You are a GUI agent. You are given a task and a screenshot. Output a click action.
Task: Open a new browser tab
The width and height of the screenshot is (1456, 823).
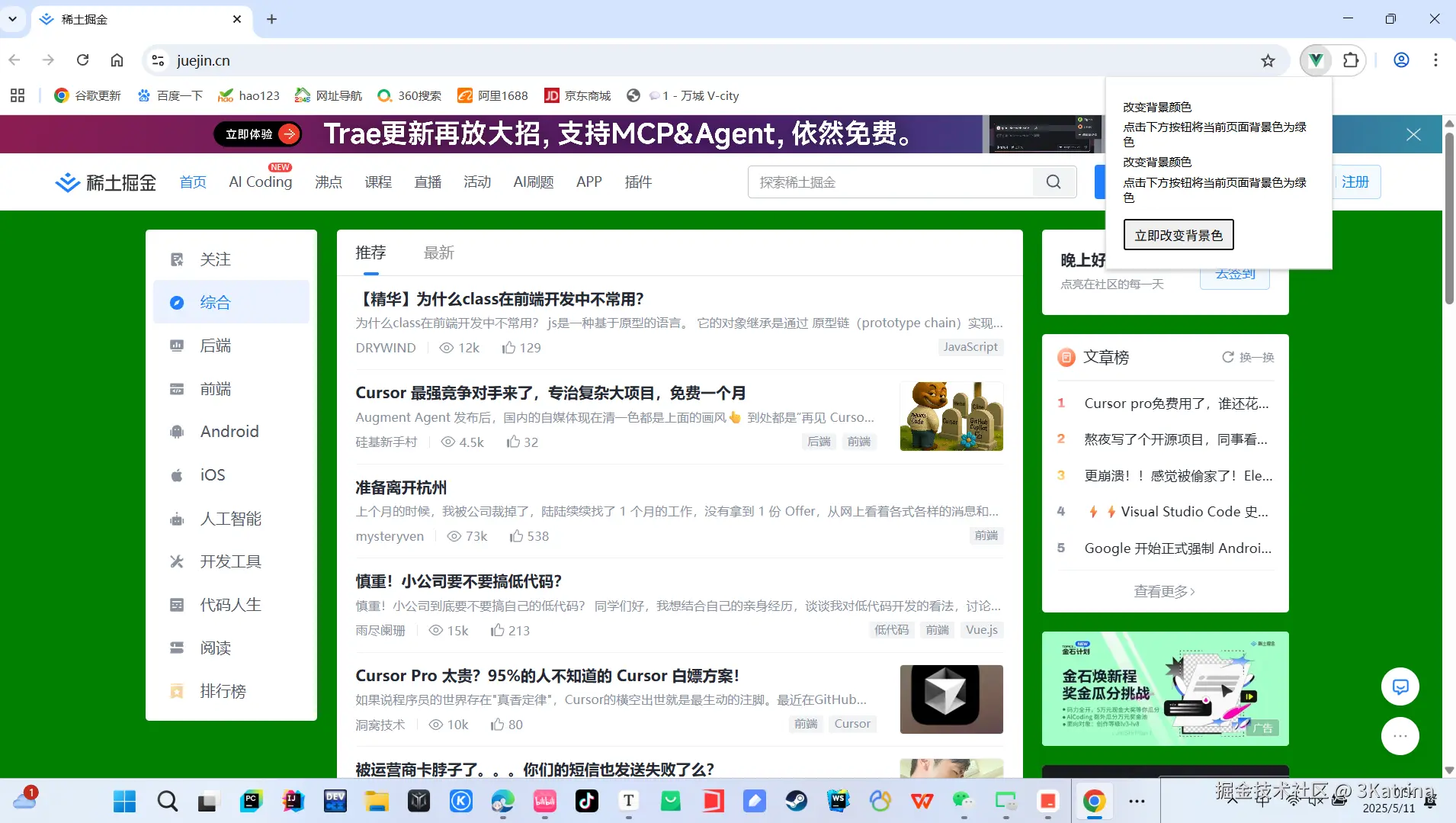(271, 19)
